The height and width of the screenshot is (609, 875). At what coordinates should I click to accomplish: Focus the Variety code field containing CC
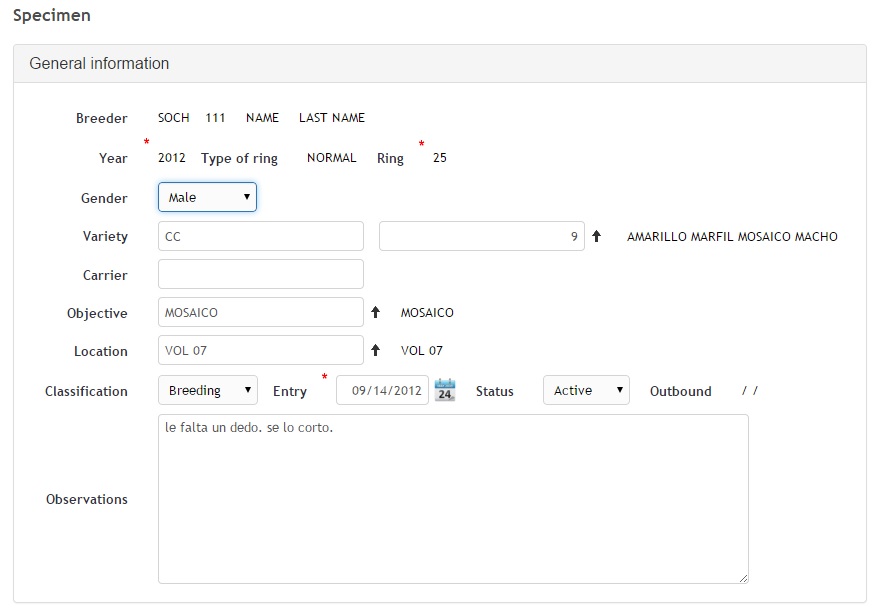[260, 237]
